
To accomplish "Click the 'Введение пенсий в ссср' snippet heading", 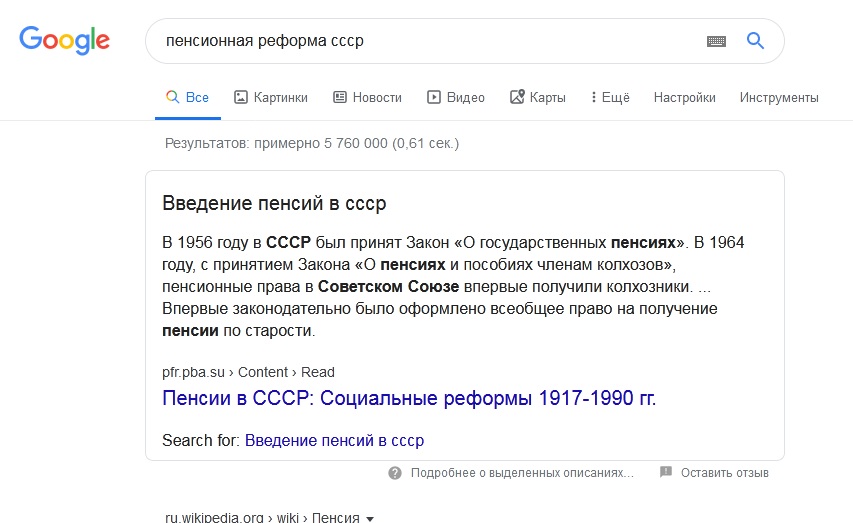I will (x=274, y=203).
